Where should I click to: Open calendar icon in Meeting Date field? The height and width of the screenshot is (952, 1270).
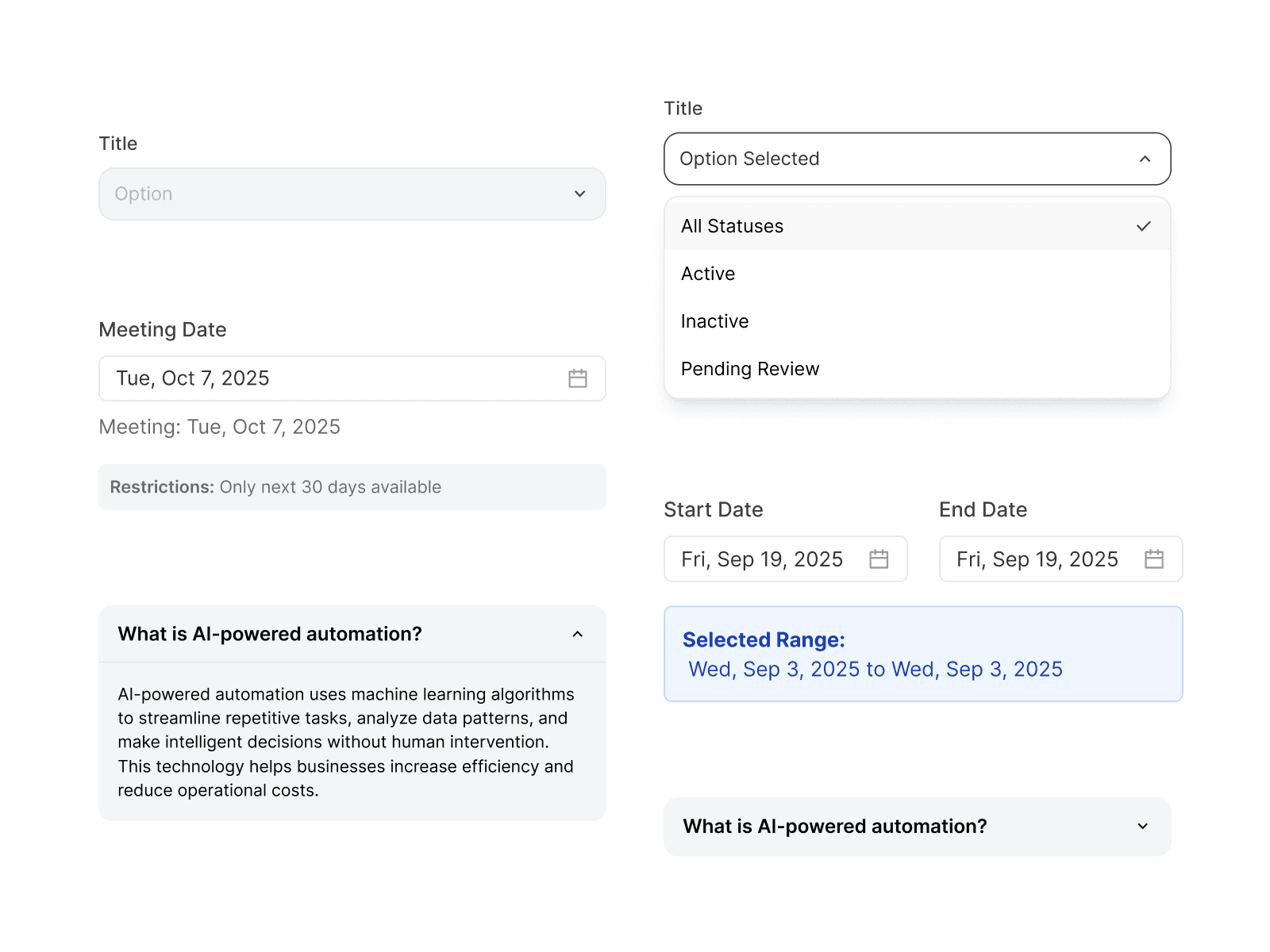[x=578, y=378]
